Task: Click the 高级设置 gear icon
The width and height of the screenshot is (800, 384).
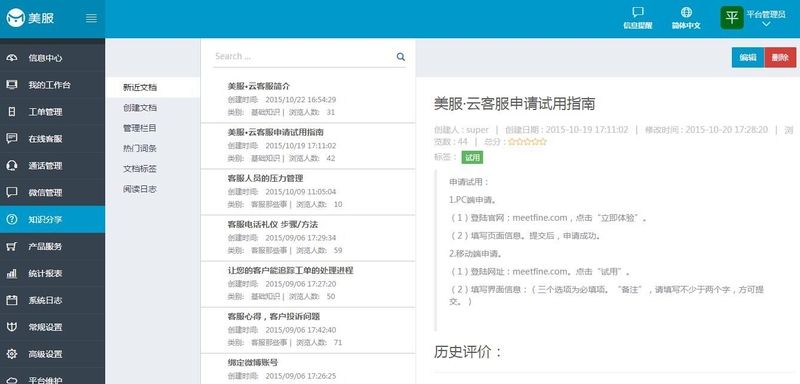Action: click(x=12, y=354)
